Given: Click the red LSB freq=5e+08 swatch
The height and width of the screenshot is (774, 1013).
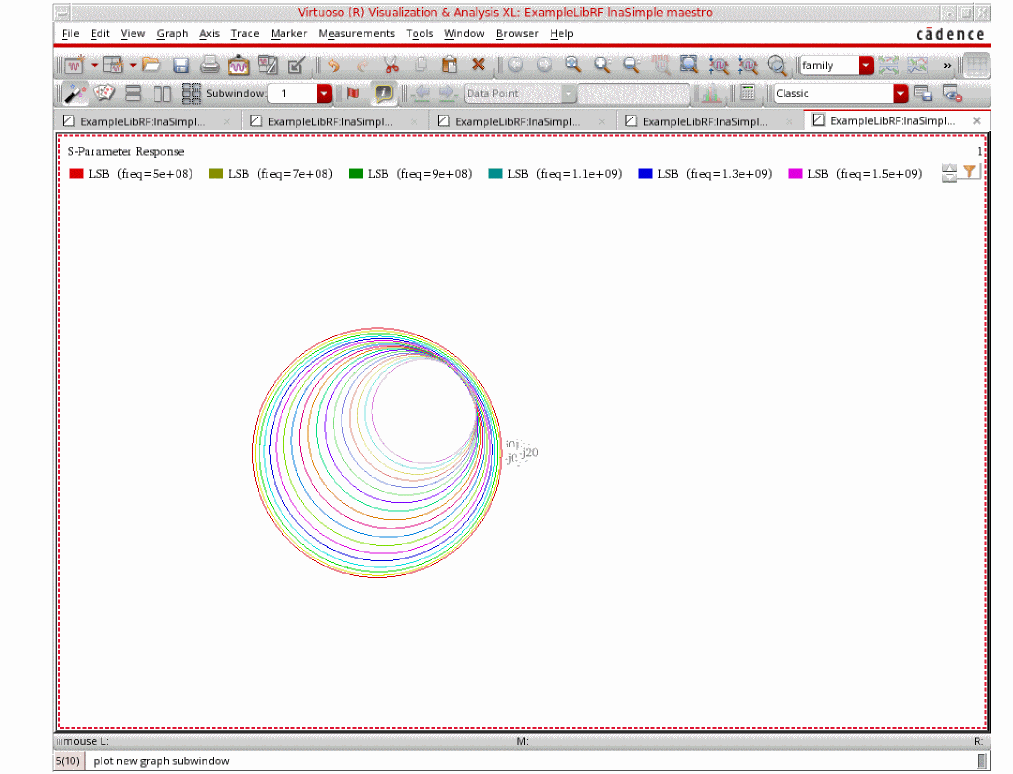Looking at the screenshot, I should pos(76,174).
